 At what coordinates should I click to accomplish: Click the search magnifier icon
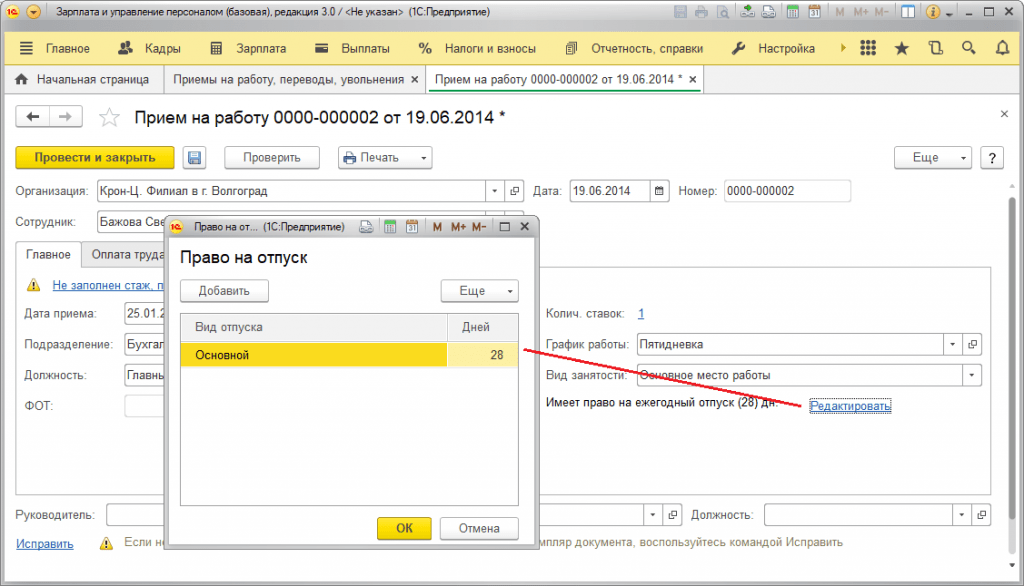(x=968, y=48)
